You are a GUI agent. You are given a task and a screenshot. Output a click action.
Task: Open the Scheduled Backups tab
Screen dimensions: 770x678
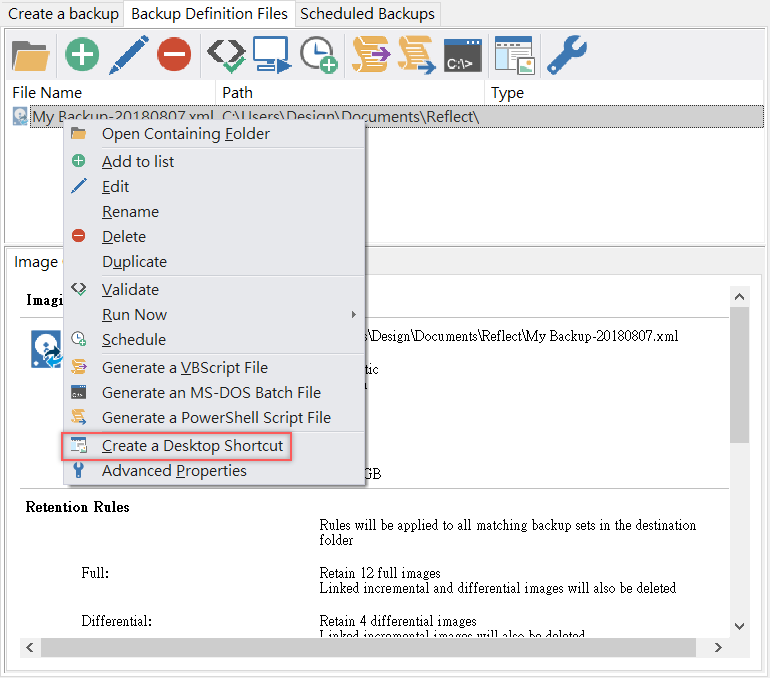pyautogui.click(x=367, y=14)
